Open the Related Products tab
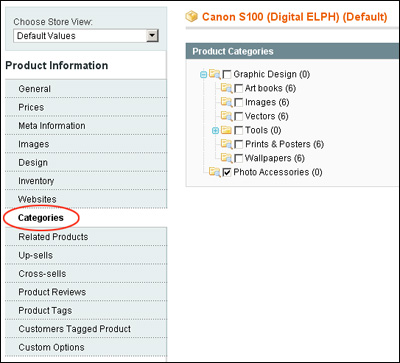The width and height of the screenshot is (400, 363). (86, 237)
